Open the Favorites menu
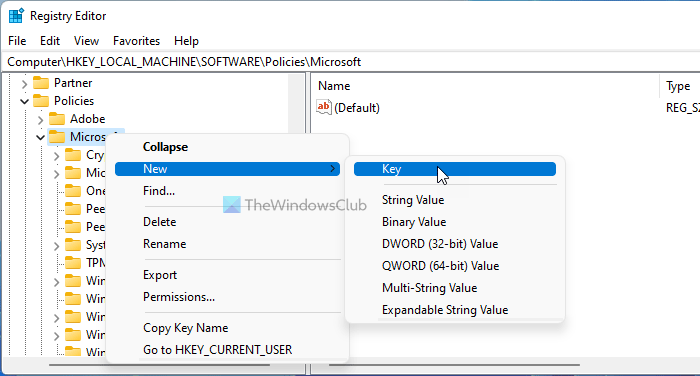Screen dimensions: 700x376 136,41
